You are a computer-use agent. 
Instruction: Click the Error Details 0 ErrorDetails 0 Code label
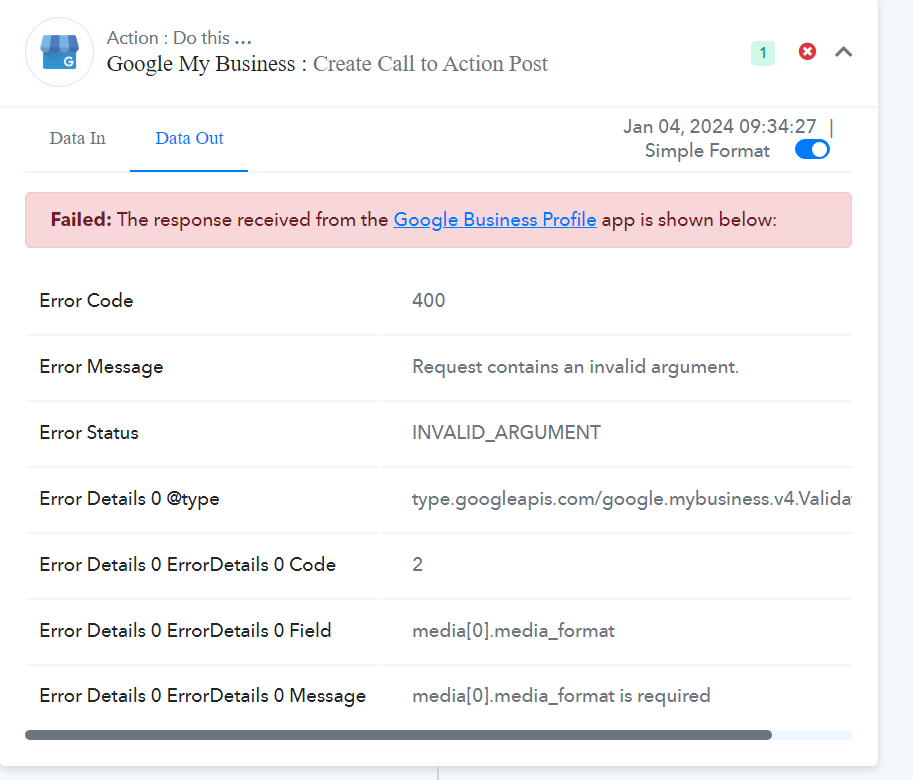coord(187,565)
